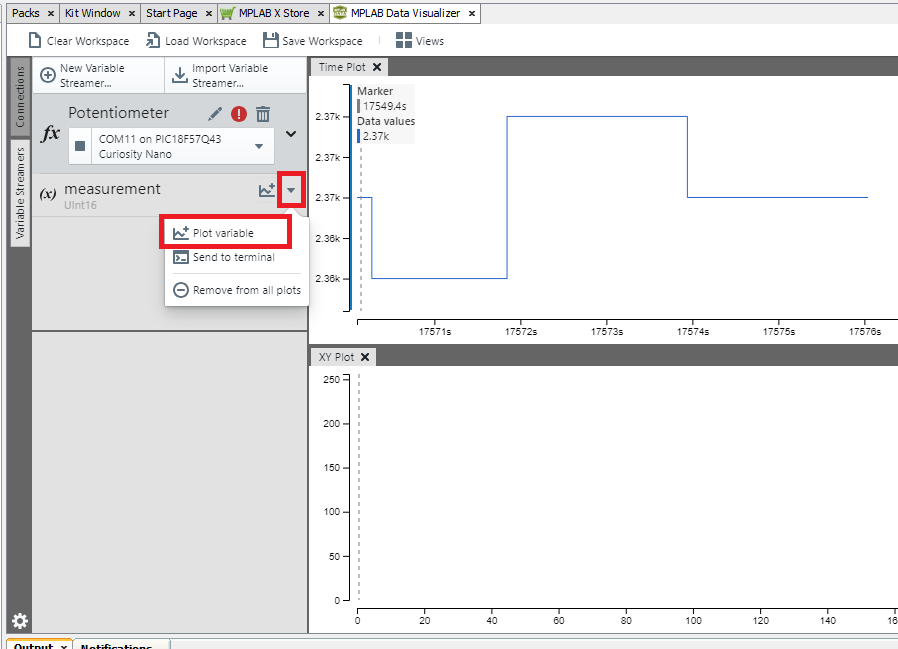Image resolution: width=898 pixels, height=649 pixels.
Task: Click Import Variable Streamer button
Action: coord(235,75)
